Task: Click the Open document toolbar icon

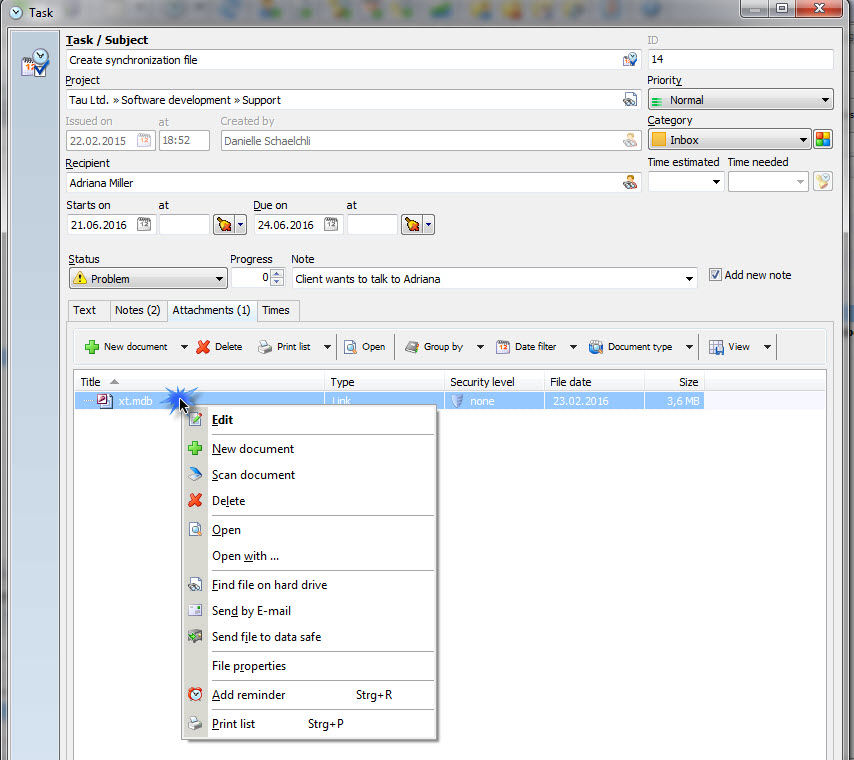Action: coord(351,347)
